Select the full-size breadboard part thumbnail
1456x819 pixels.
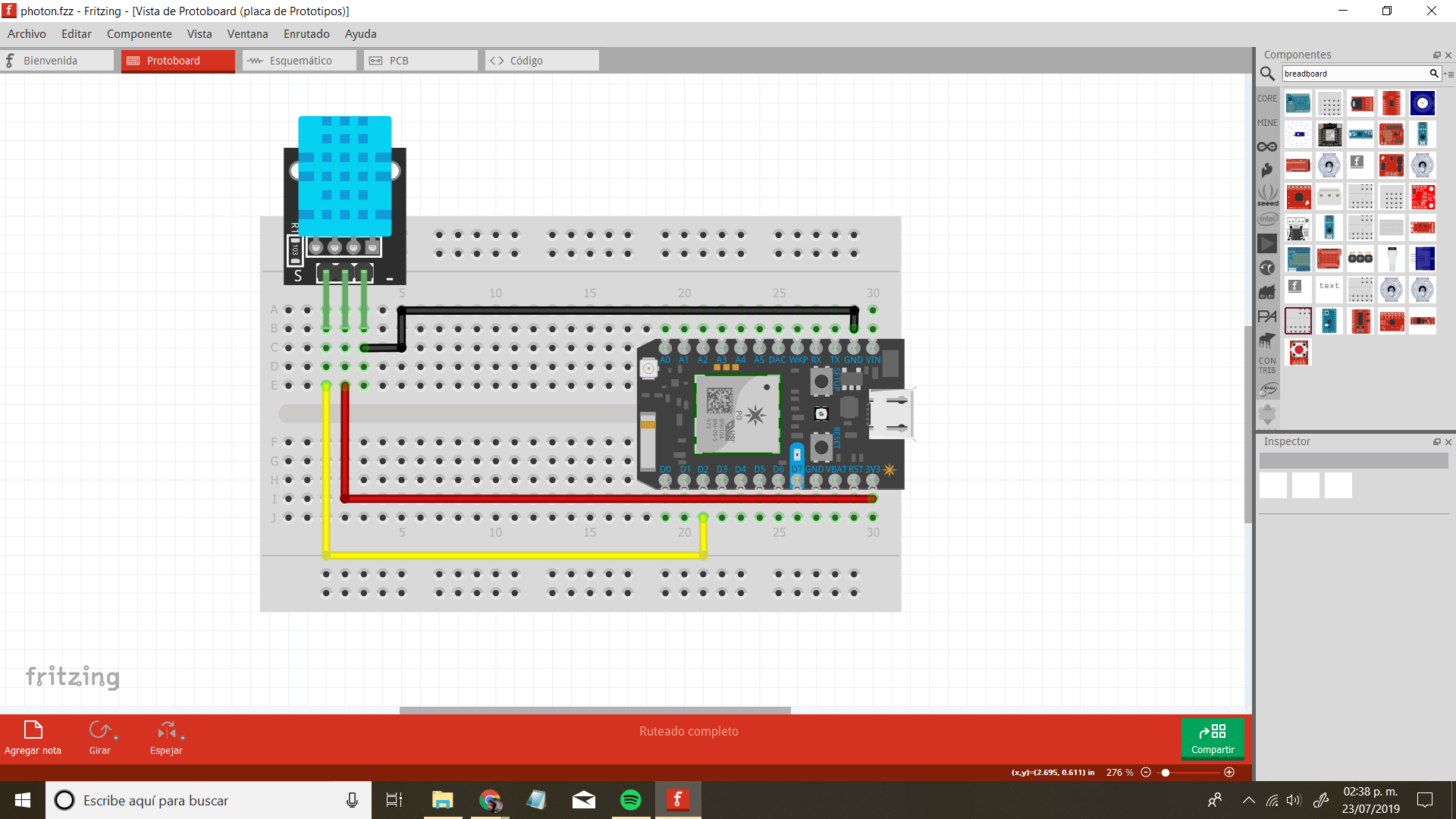coord(1392,227)
